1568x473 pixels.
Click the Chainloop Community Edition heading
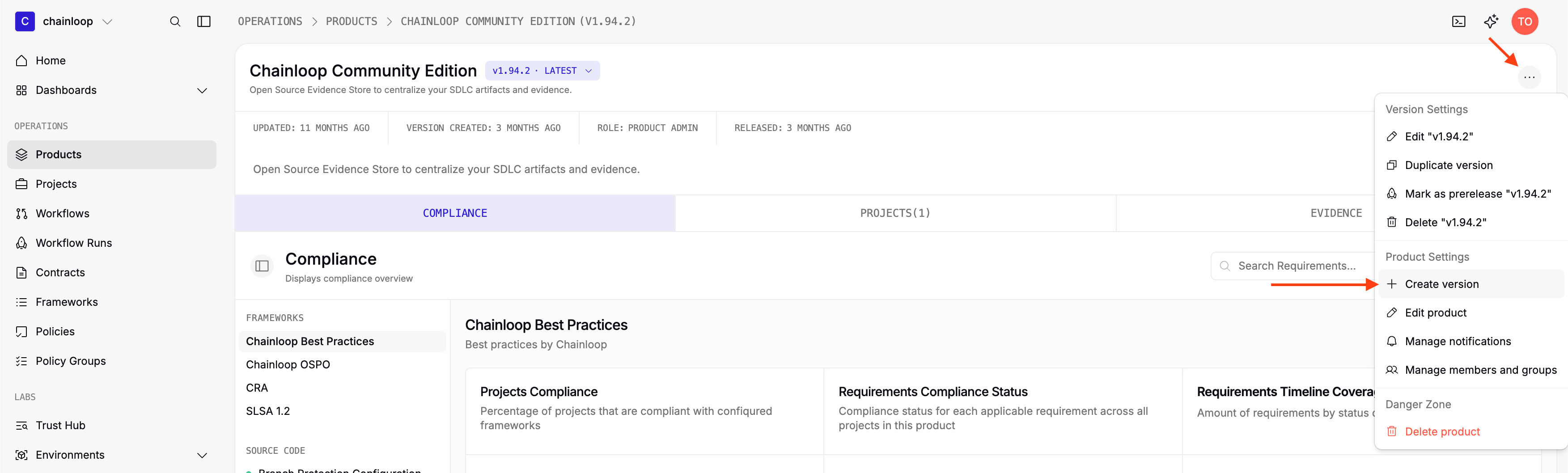click(363, 71)
